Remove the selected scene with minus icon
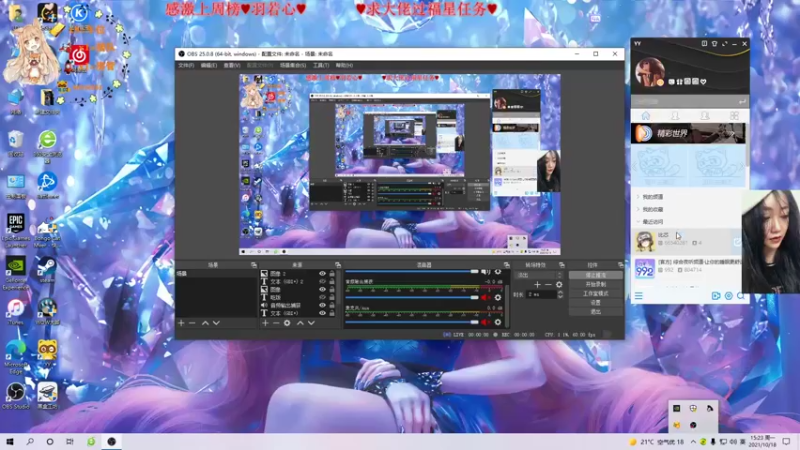The image size is (800, 450). tap(192, 323)
